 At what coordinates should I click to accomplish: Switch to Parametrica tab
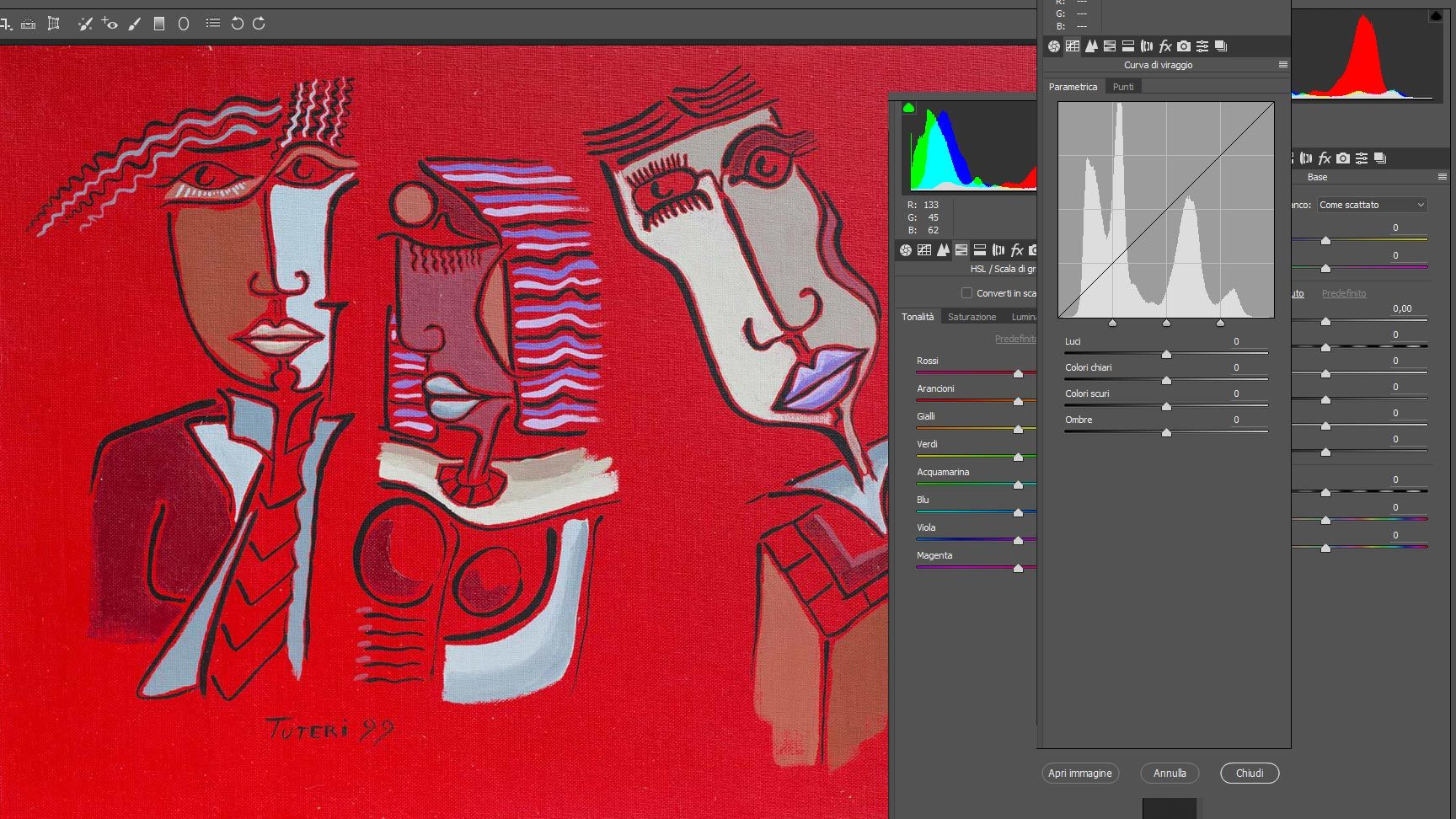(x=1073, y=87)
